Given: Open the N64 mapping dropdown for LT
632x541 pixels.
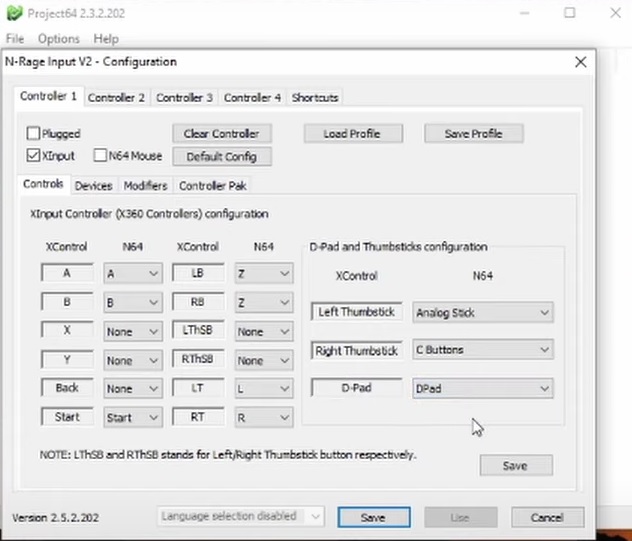Looking at the screenshot, I should click(x=264, y=389).
